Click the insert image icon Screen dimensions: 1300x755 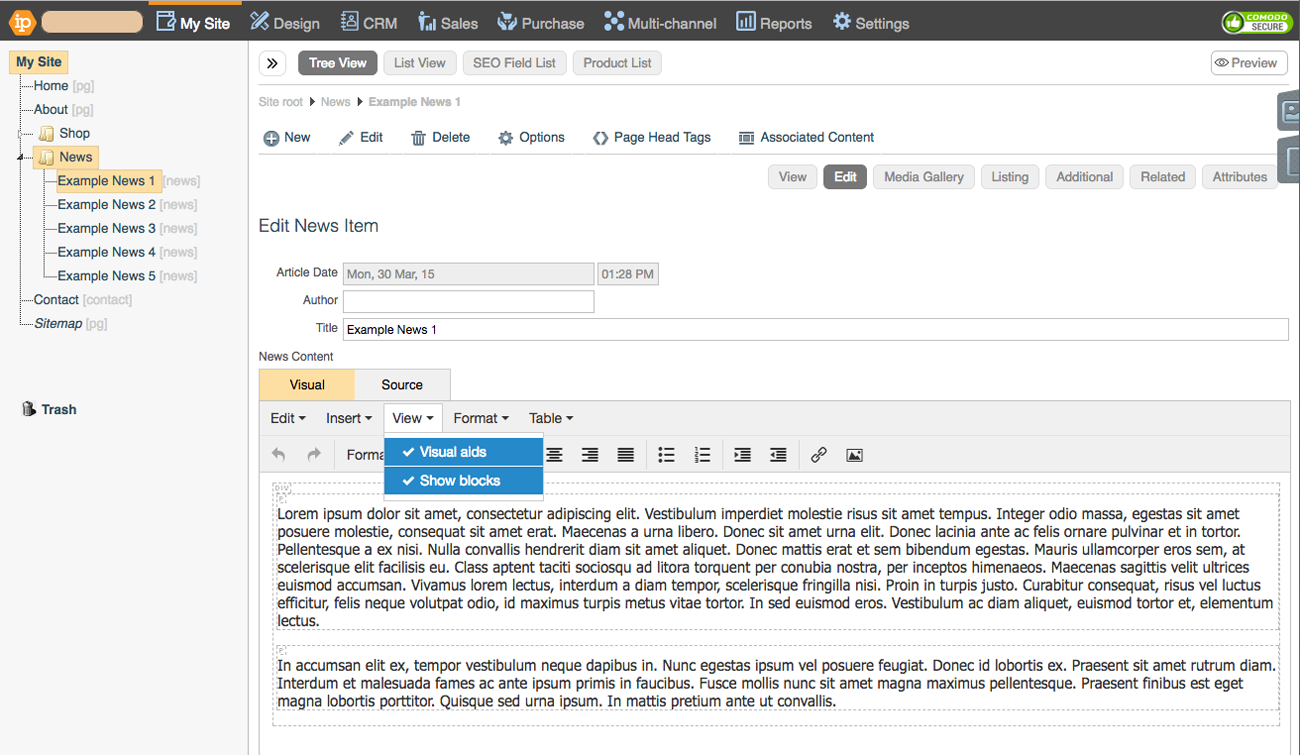coord(854,455)
